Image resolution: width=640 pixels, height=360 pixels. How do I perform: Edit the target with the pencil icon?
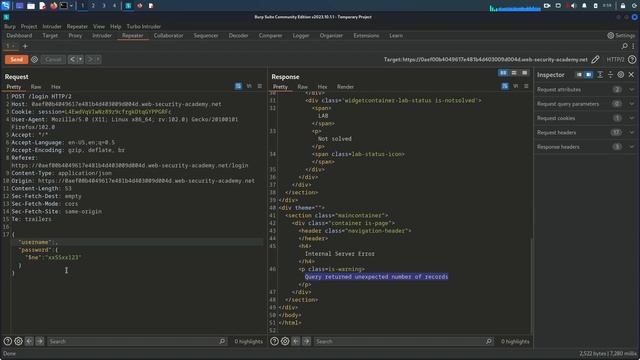pyautogui.click(x=596, y=60)
